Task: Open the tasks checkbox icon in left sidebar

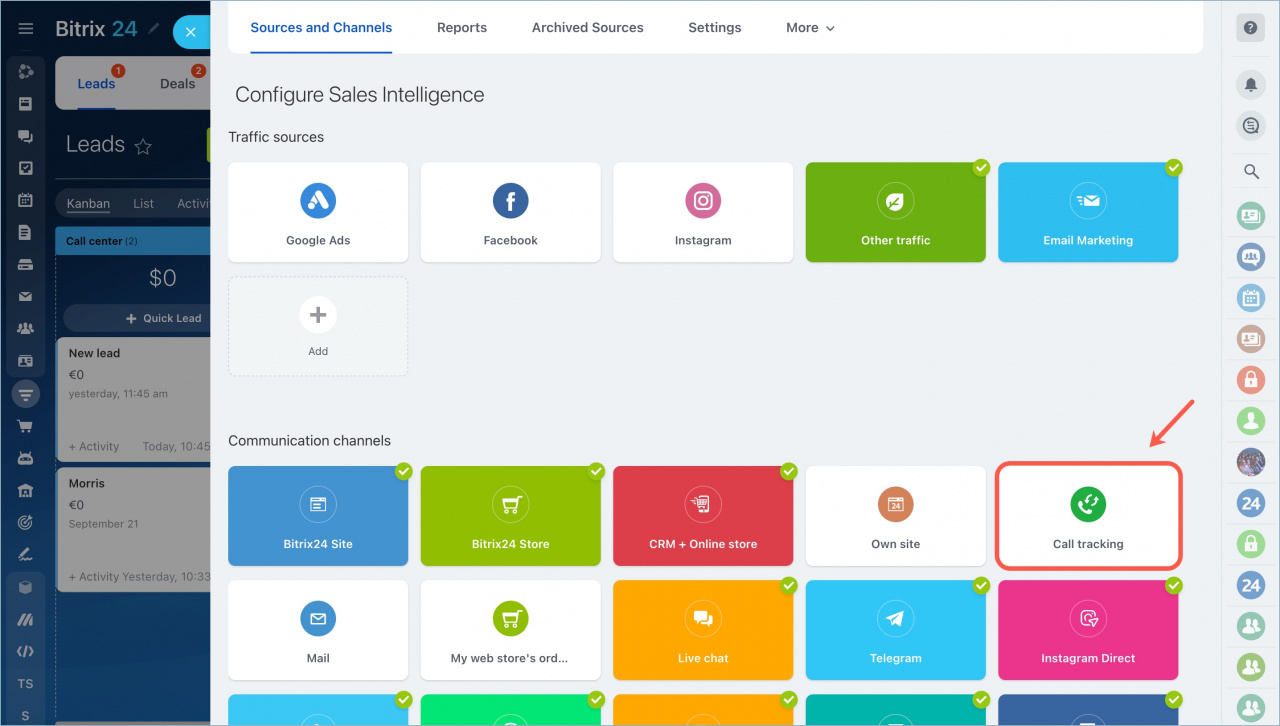Action: point(26,168)
